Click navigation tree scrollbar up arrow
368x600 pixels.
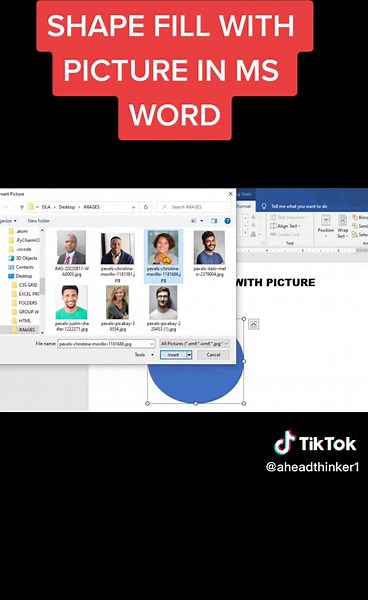tap(42, 231)
